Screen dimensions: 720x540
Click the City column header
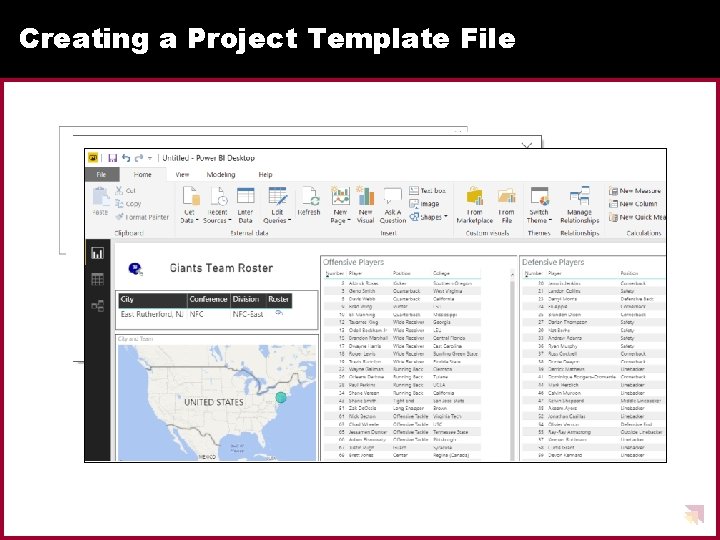152,299
